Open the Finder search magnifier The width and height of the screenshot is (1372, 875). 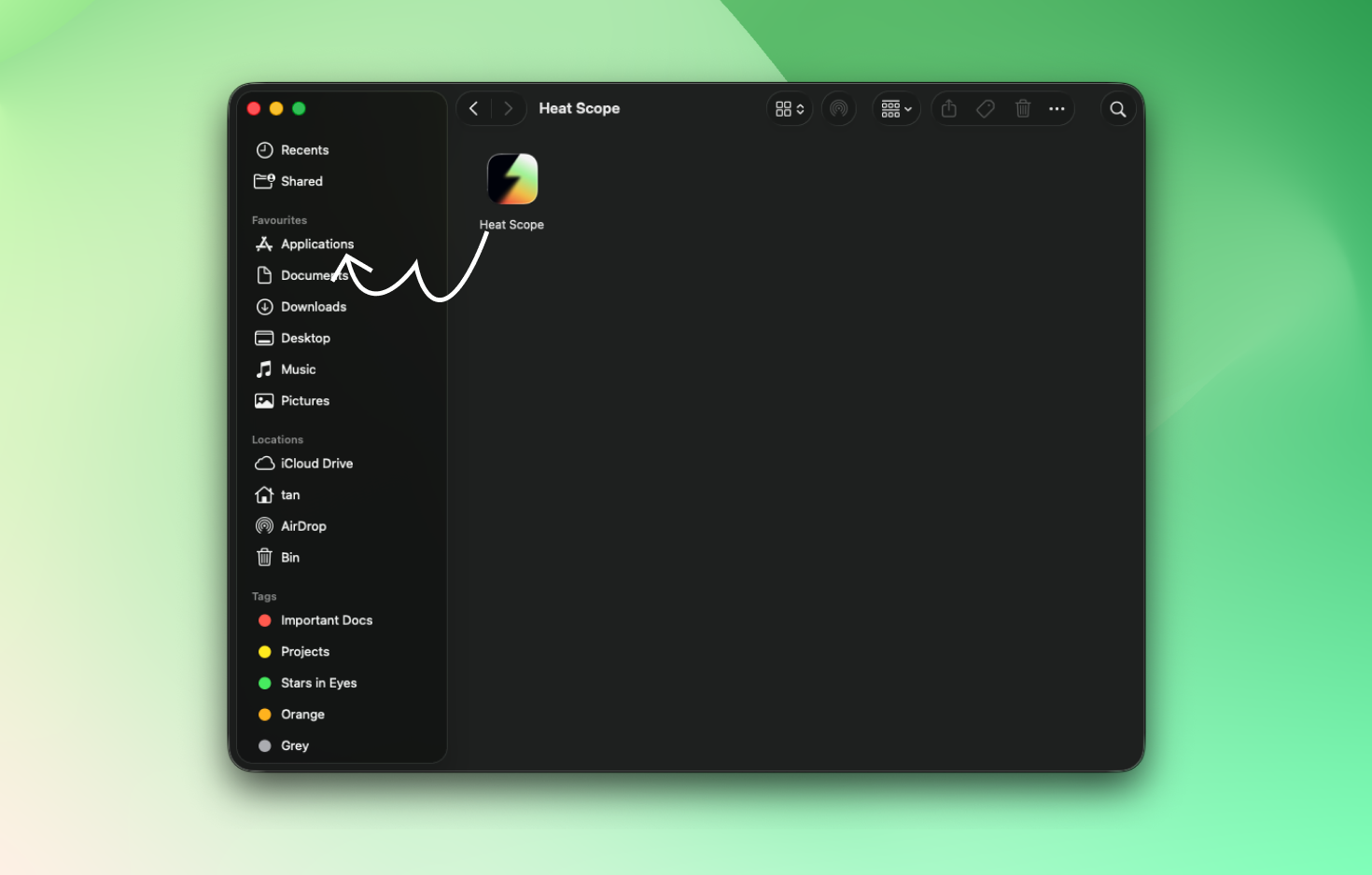(1118, 109)
